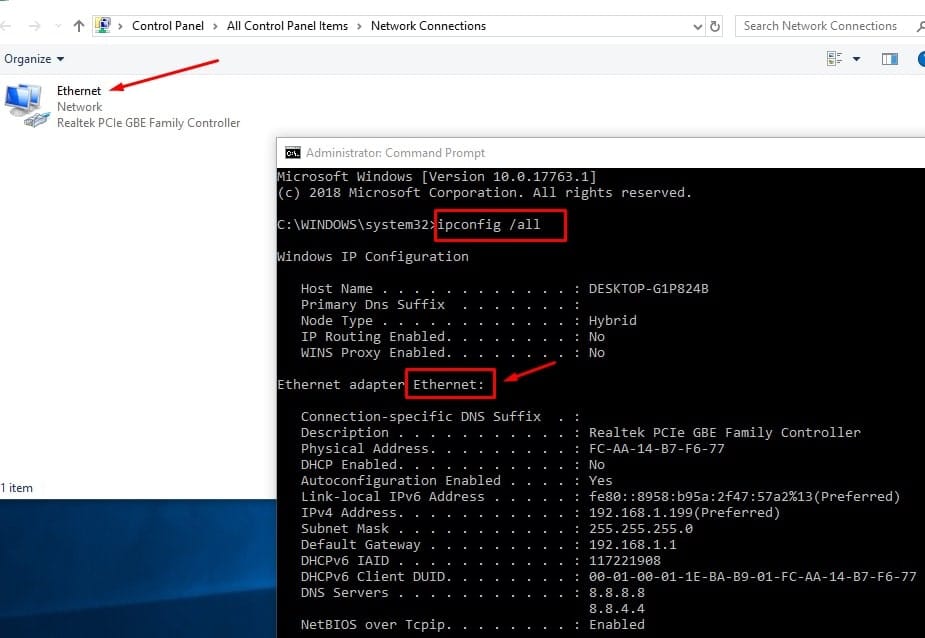Image resolution: width=925 pixels, height=638 pixels.
Task: Click the Back navigation arrow
Action: [9, 26]
